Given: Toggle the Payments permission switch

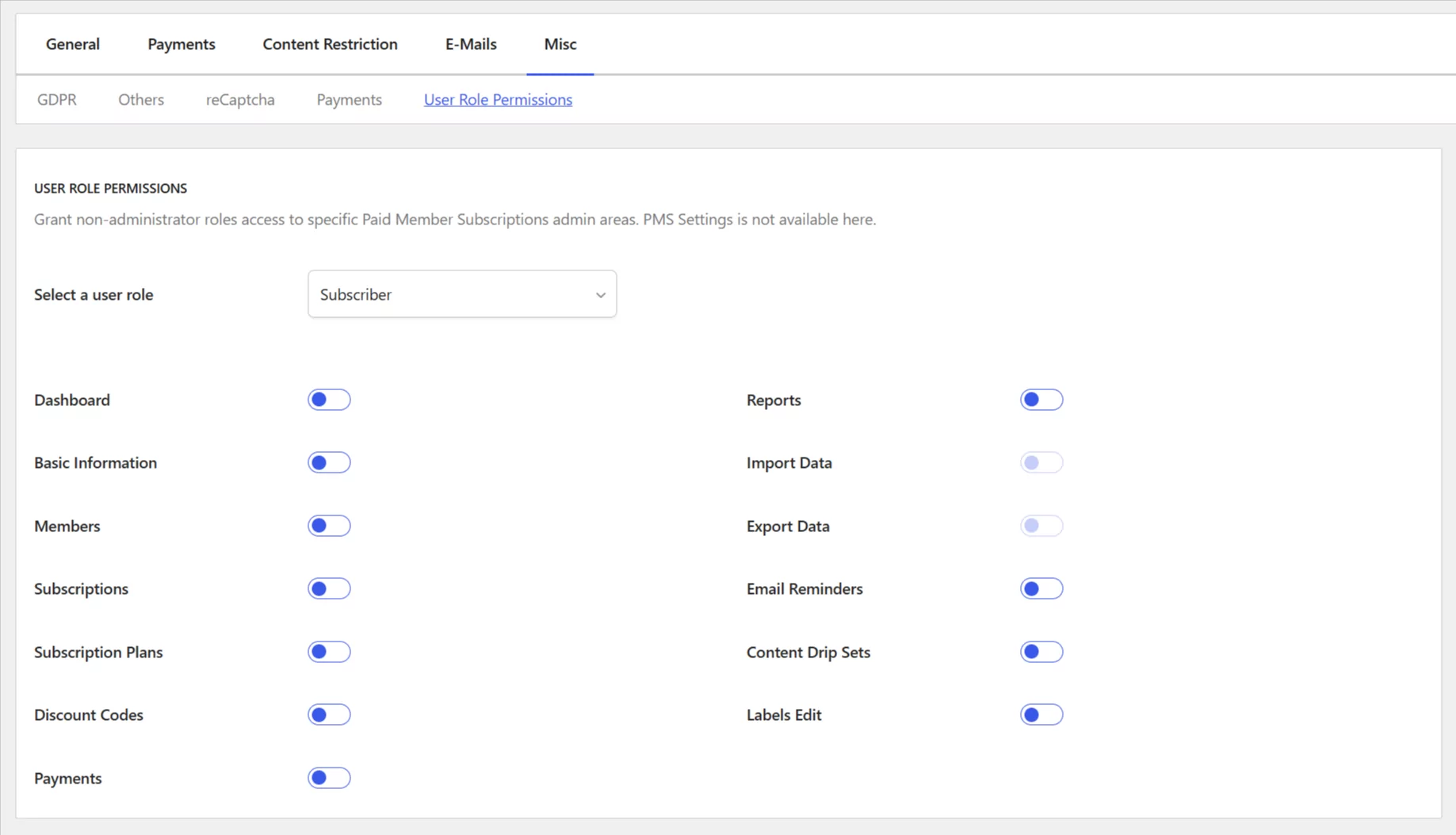Looking at the screenshot, I should (x=329, y=778).
